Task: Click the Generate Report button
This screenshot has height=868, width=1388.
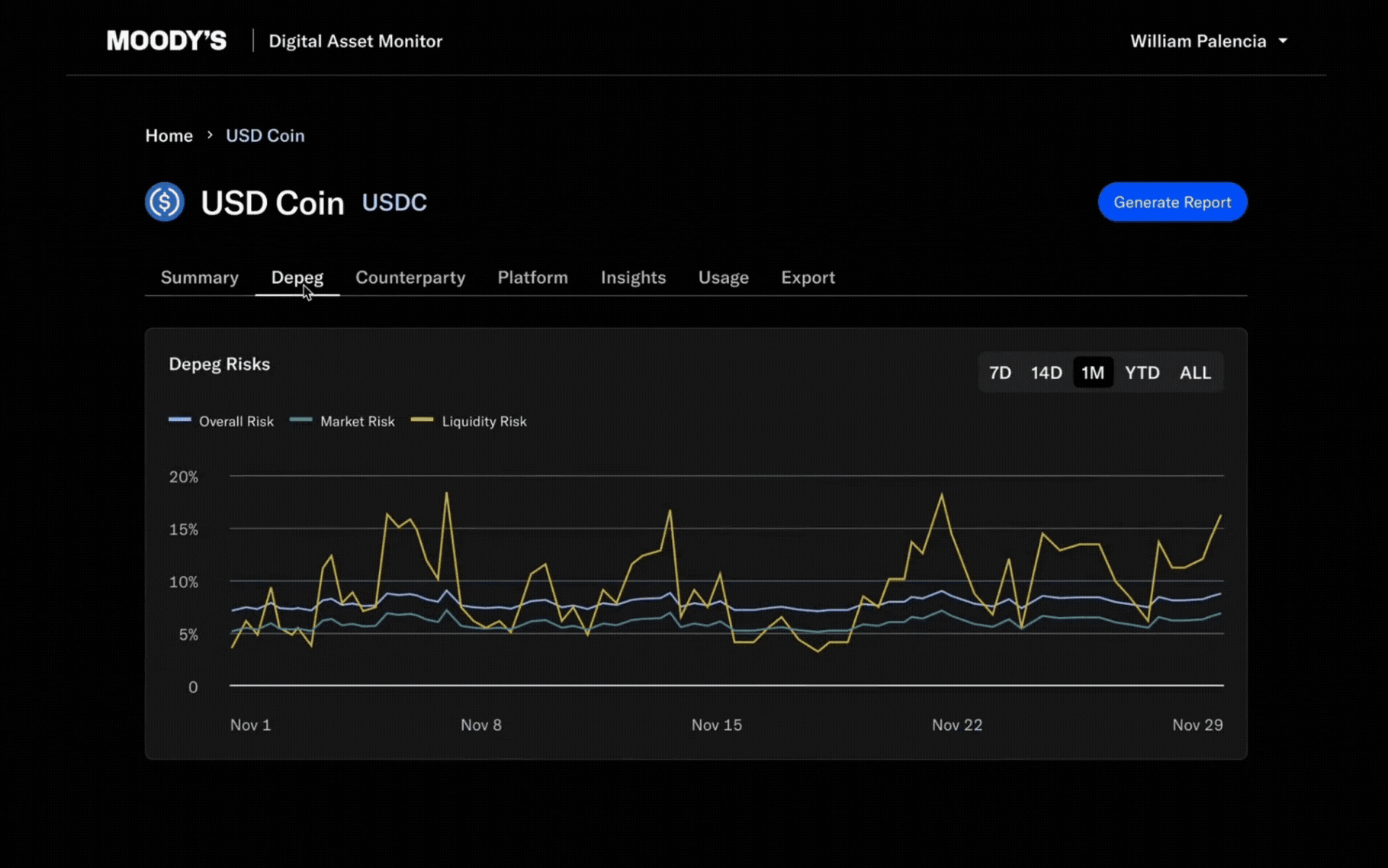Action: point(1172,202)
